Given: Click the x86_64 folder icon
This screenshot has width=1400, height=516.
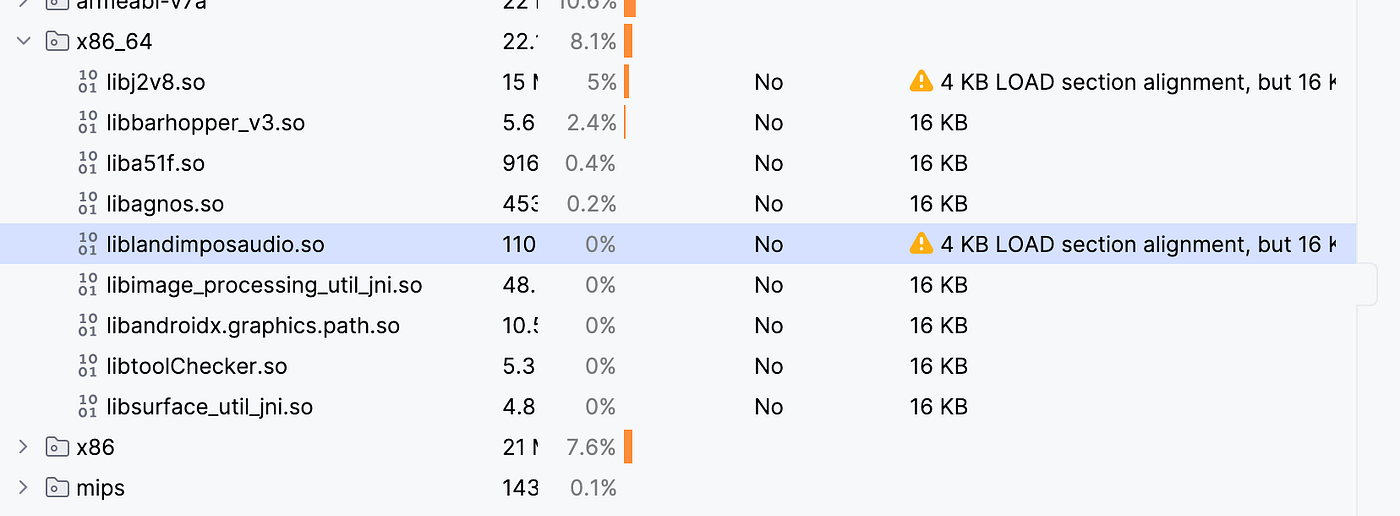Looking at the screenshot, I should coord(57,41).
